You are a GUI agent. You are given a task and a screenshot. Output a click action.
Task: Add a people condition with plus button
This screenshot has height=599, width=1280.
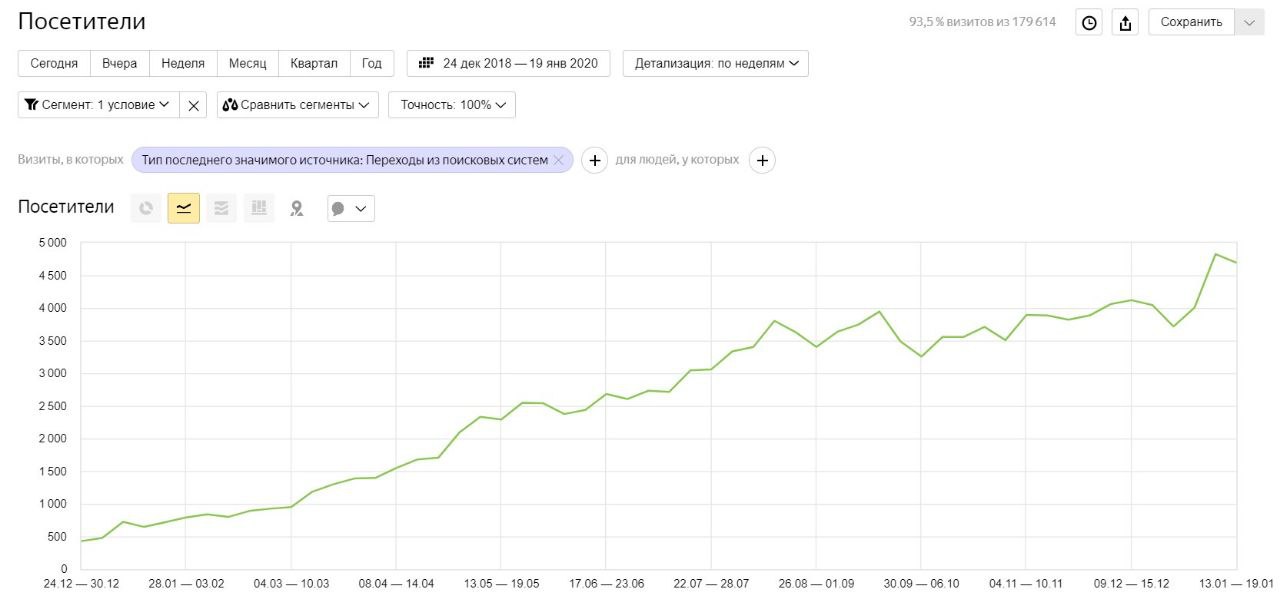(762, 160)
